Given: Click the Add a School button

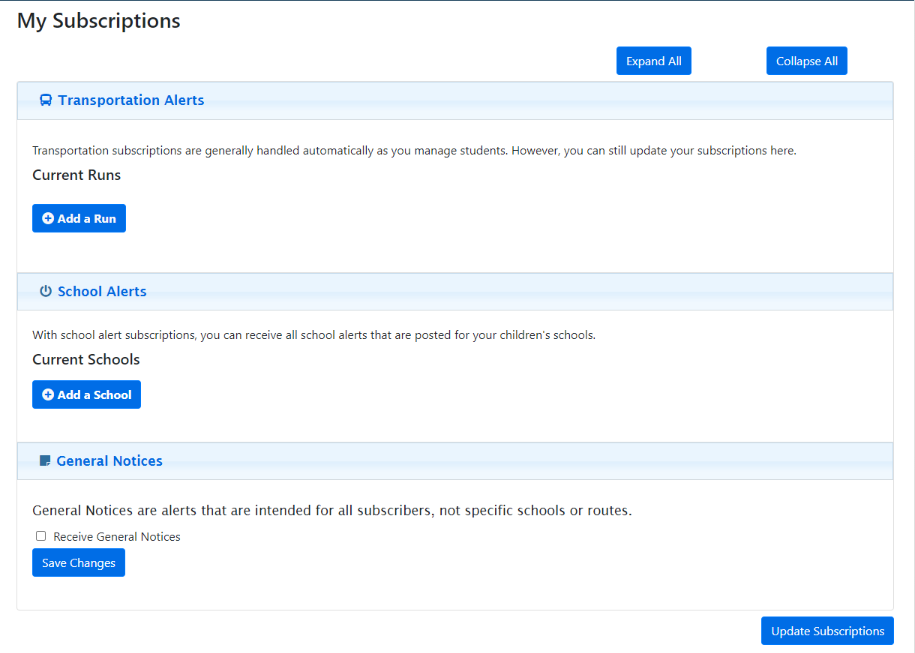Looking at the screenshot, I should pos(86,395).
